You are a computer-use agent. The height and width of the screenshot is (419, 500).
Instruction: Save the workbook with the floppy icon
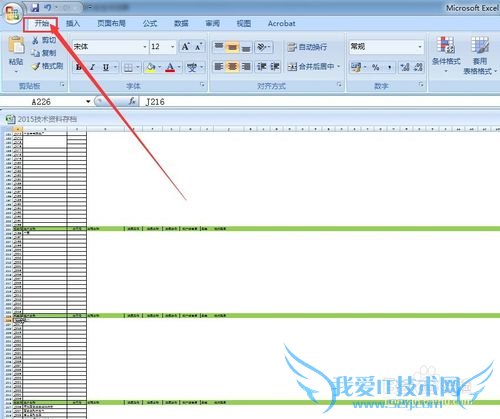click(x=35, y=7)
